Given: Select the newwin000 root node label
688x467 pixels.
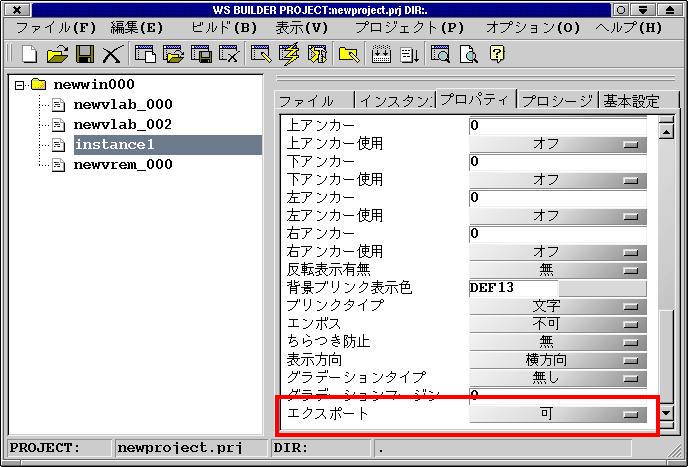Looking at the screenshot, I should tap(94, 84).
